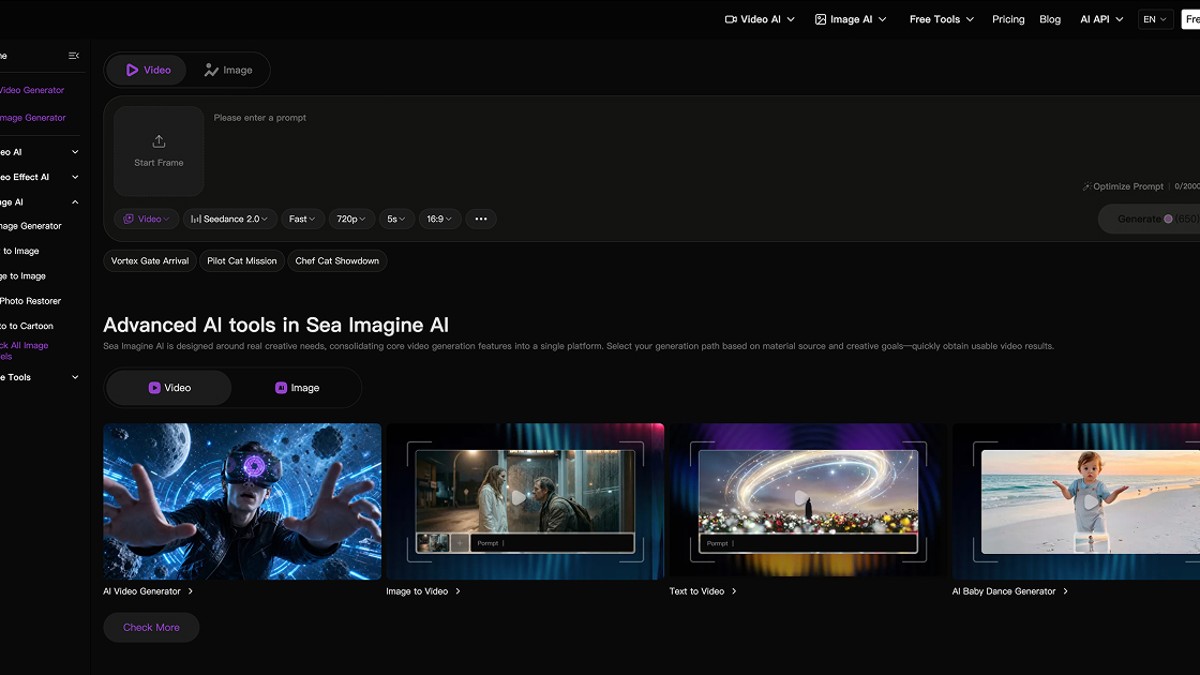
Task: Open Photo to Cartoon in the sidebar
Action: click(x=27, y=326)
